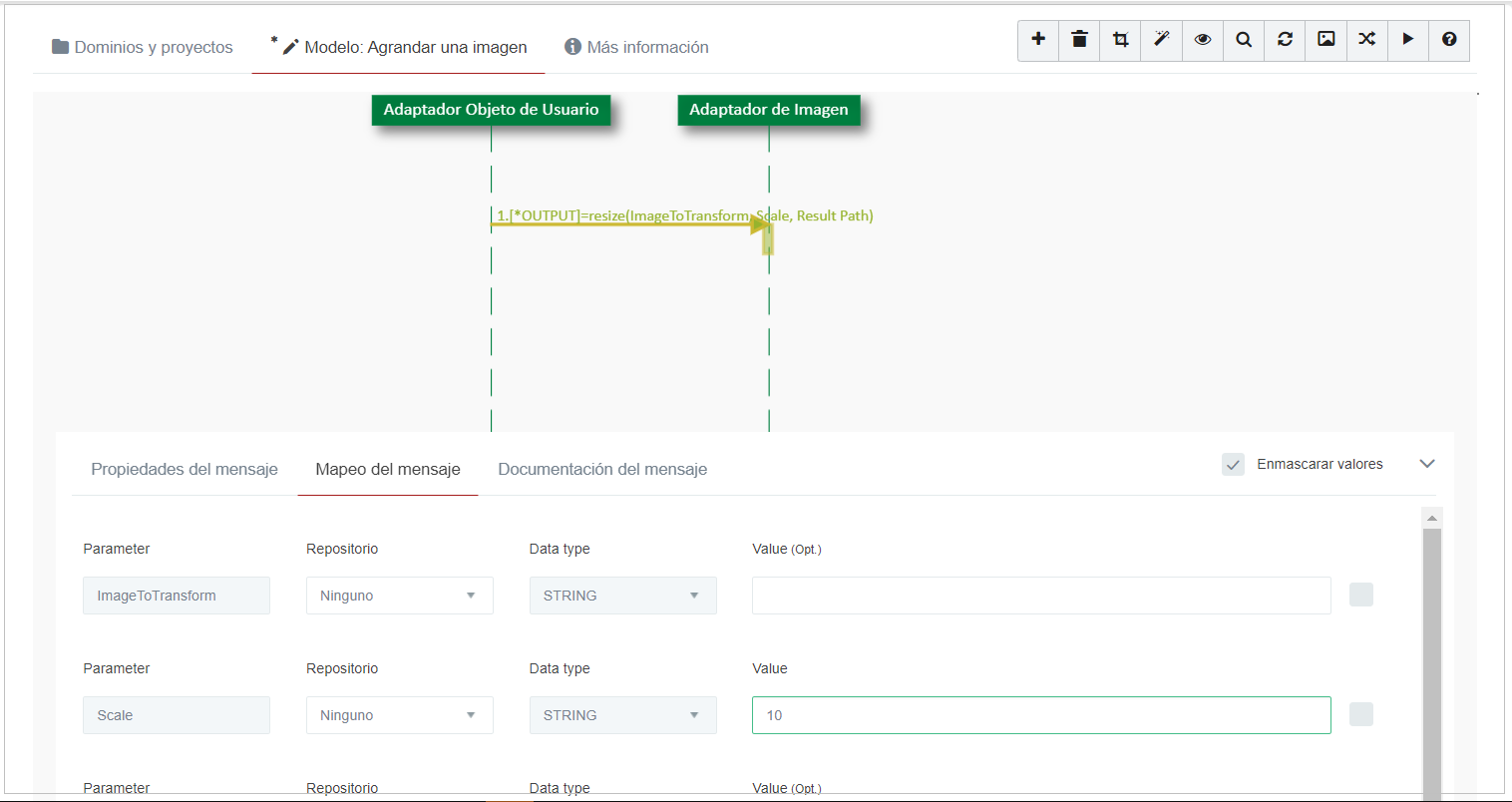Select the crop tool icon
This screenshot has height=802, width=1512.
point(1120,40)
